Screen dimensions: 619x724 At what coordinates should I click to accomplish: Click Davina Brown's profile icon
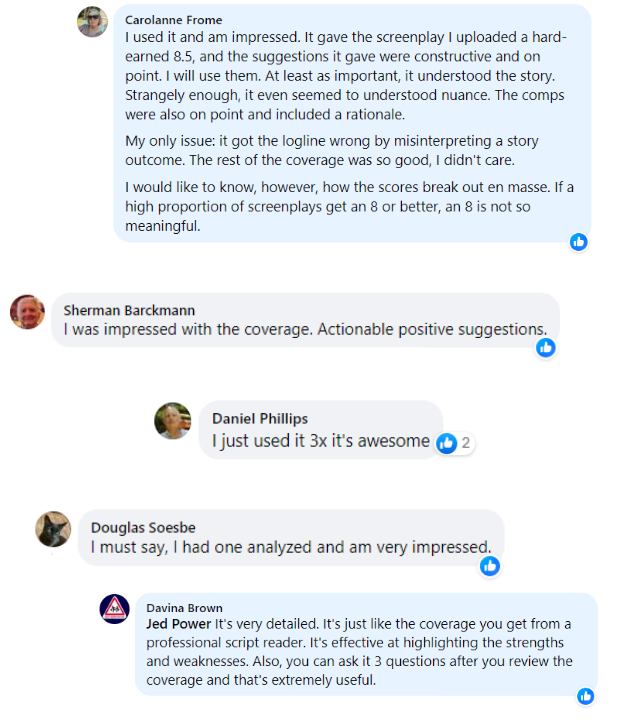tap(115, 609)
